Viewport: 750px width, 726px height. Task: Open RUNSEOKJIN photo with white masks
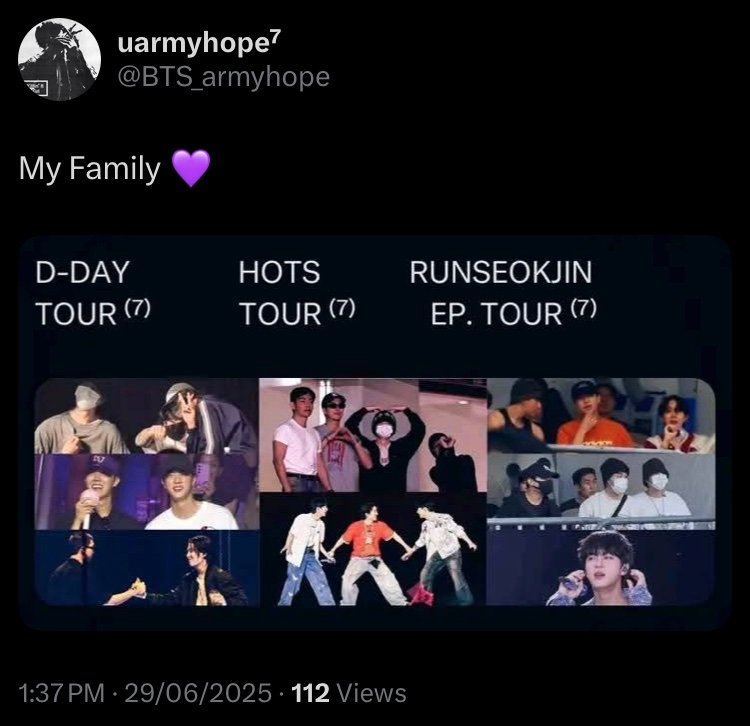click(601, 492)
